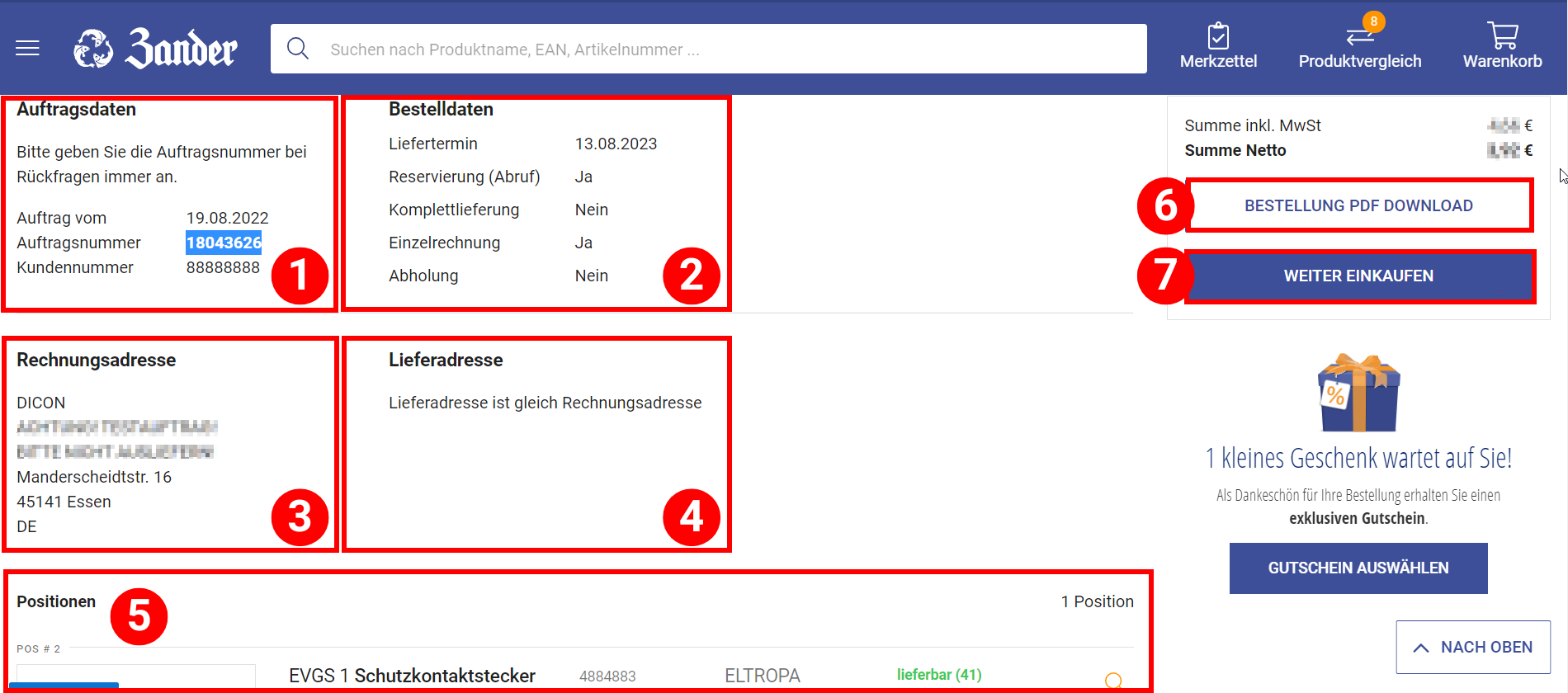Click the magnifying glass search icon

[298, 49]
